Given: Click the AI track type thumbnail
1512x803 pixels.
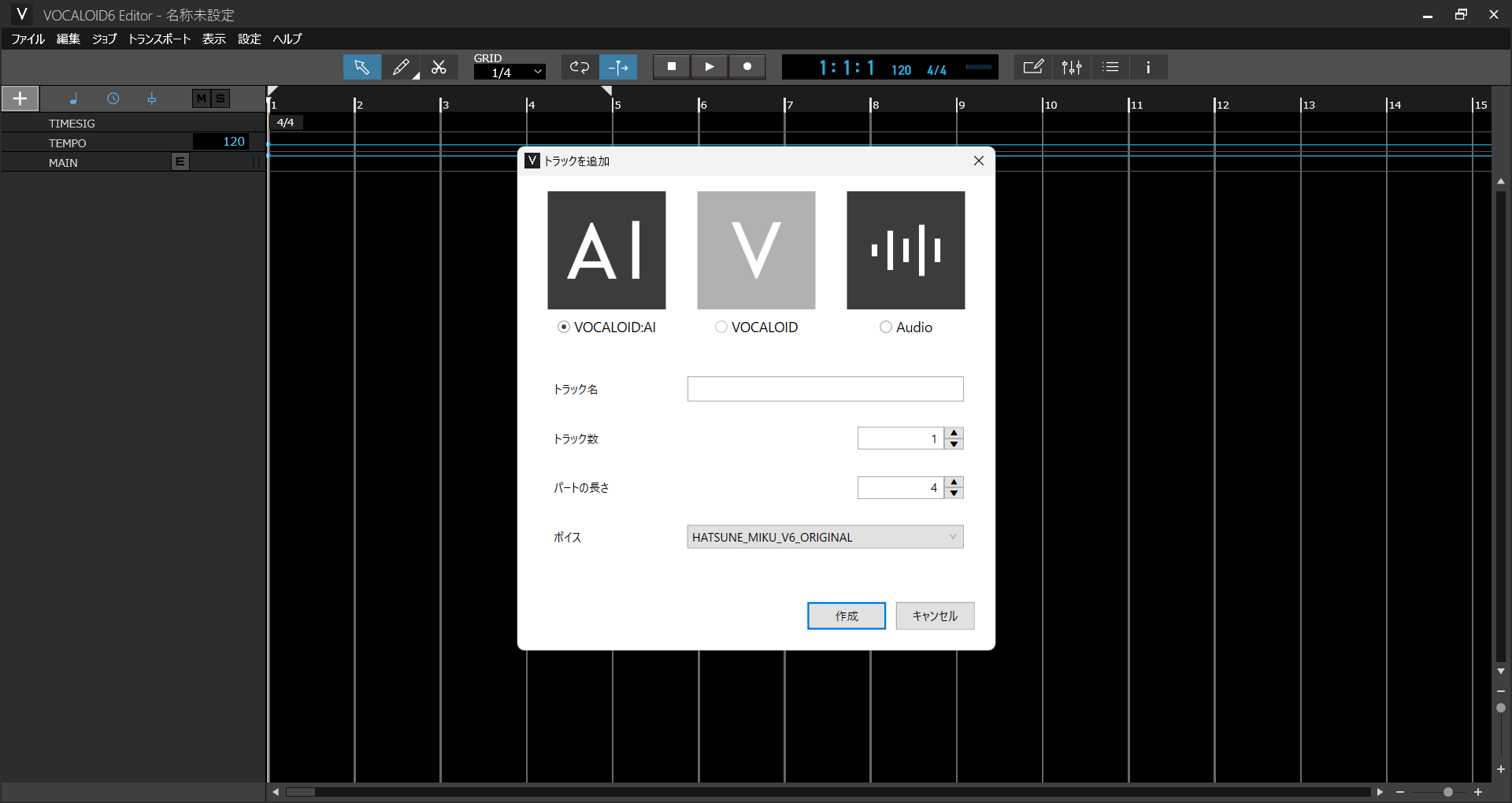Looking at the screenshot, I should point(606,250).
